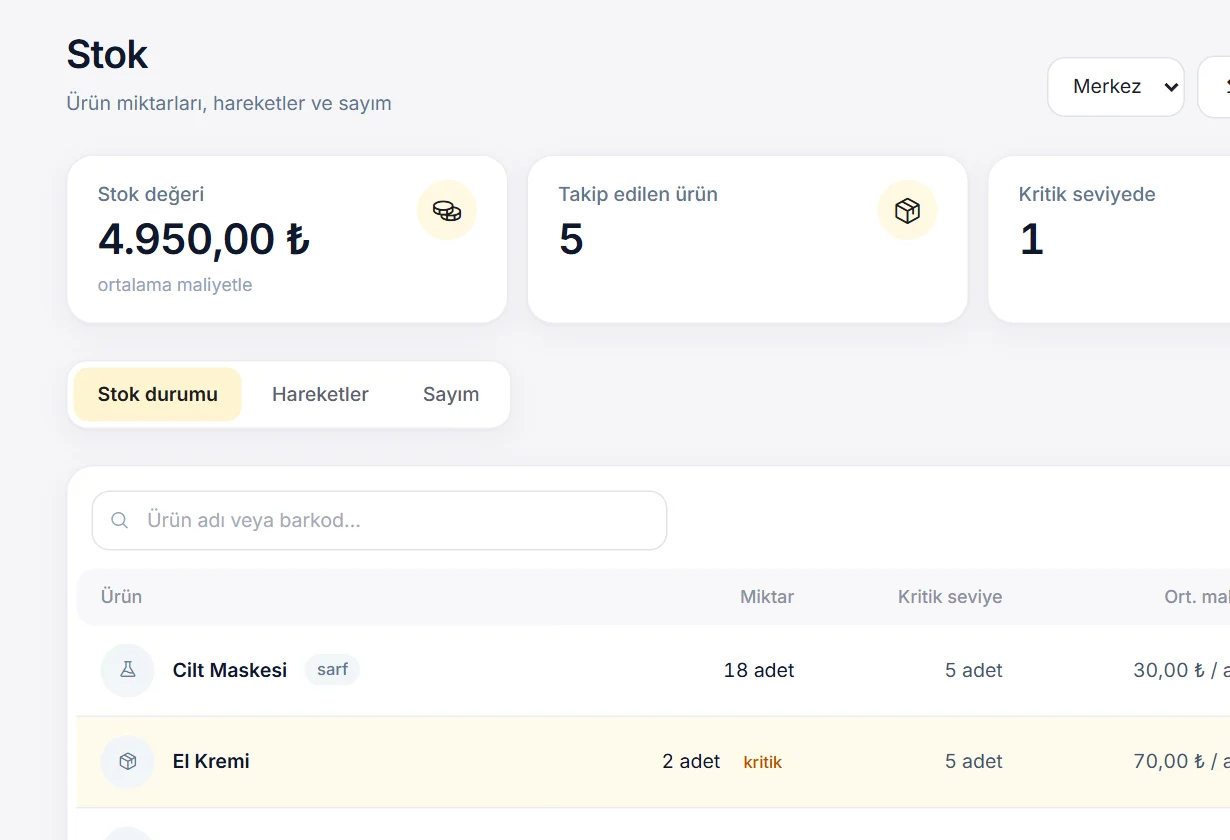This screenshot has width=1230, height=840.
Task: Sort by the Miktar column header
Action: click(x=767, y=597)
